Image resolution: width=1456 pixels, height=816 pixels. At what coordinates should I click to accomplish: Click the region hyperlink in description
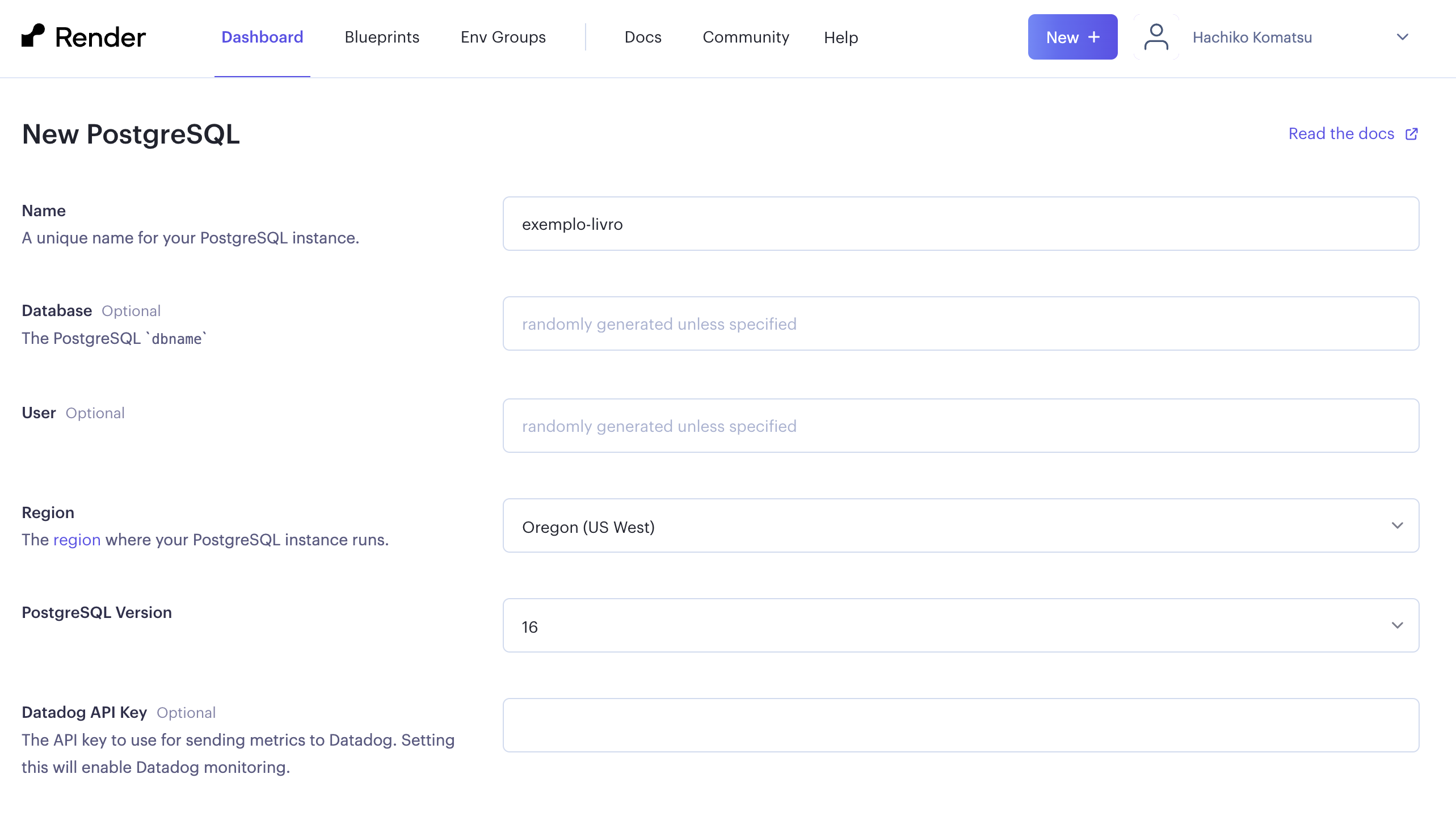click(x=77, y=540)
